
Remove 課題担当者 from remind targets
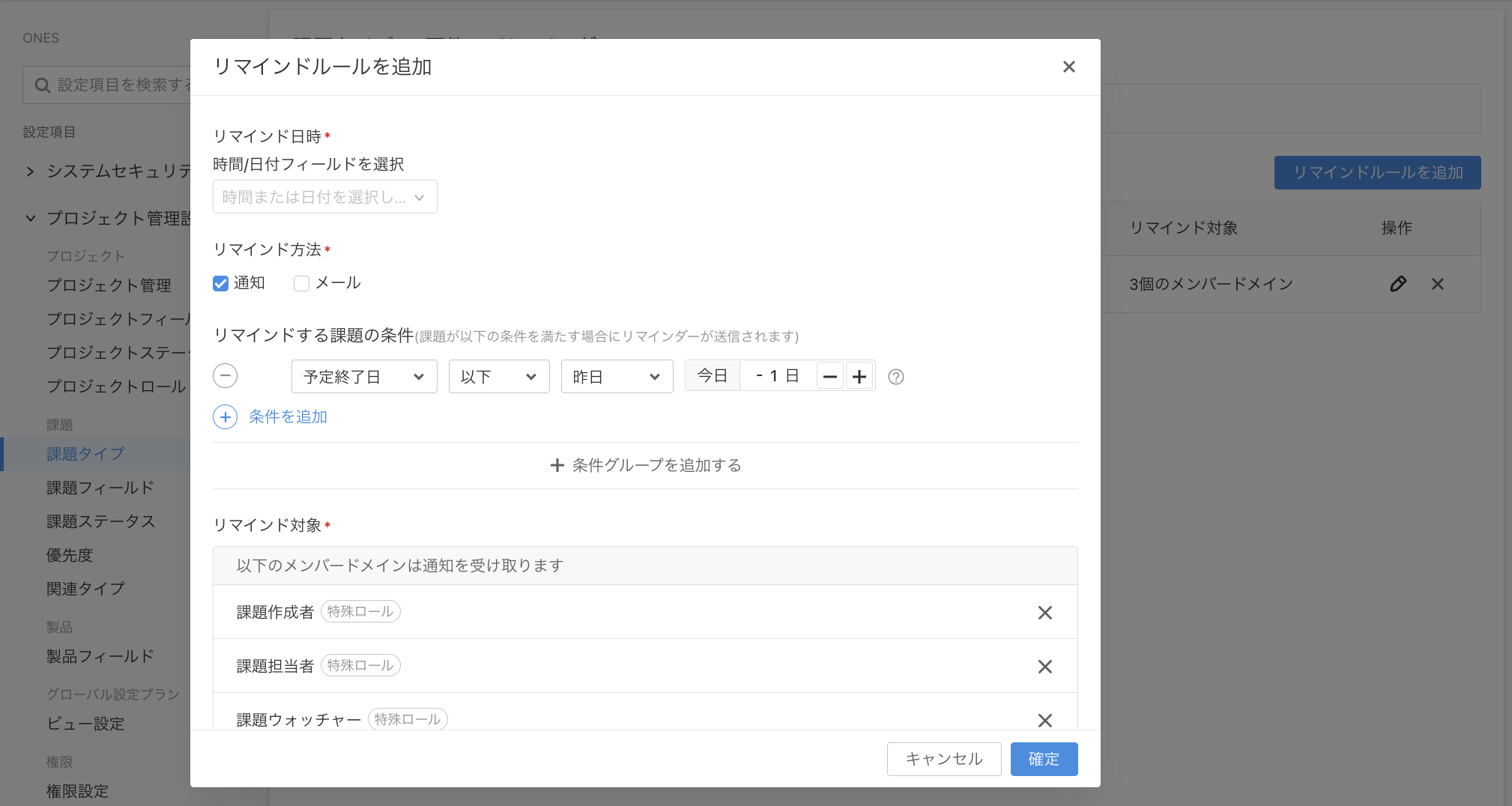coord(1044,667)
